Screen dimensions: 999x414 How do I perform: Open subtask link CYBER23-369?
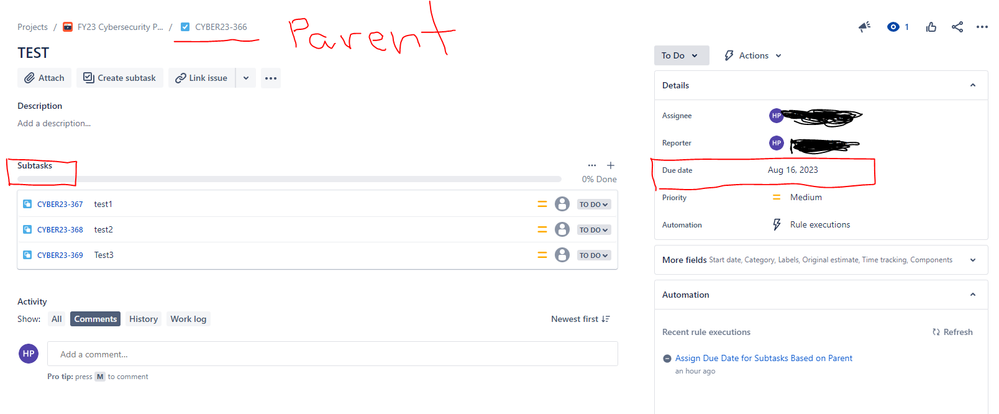pos(60,255)
